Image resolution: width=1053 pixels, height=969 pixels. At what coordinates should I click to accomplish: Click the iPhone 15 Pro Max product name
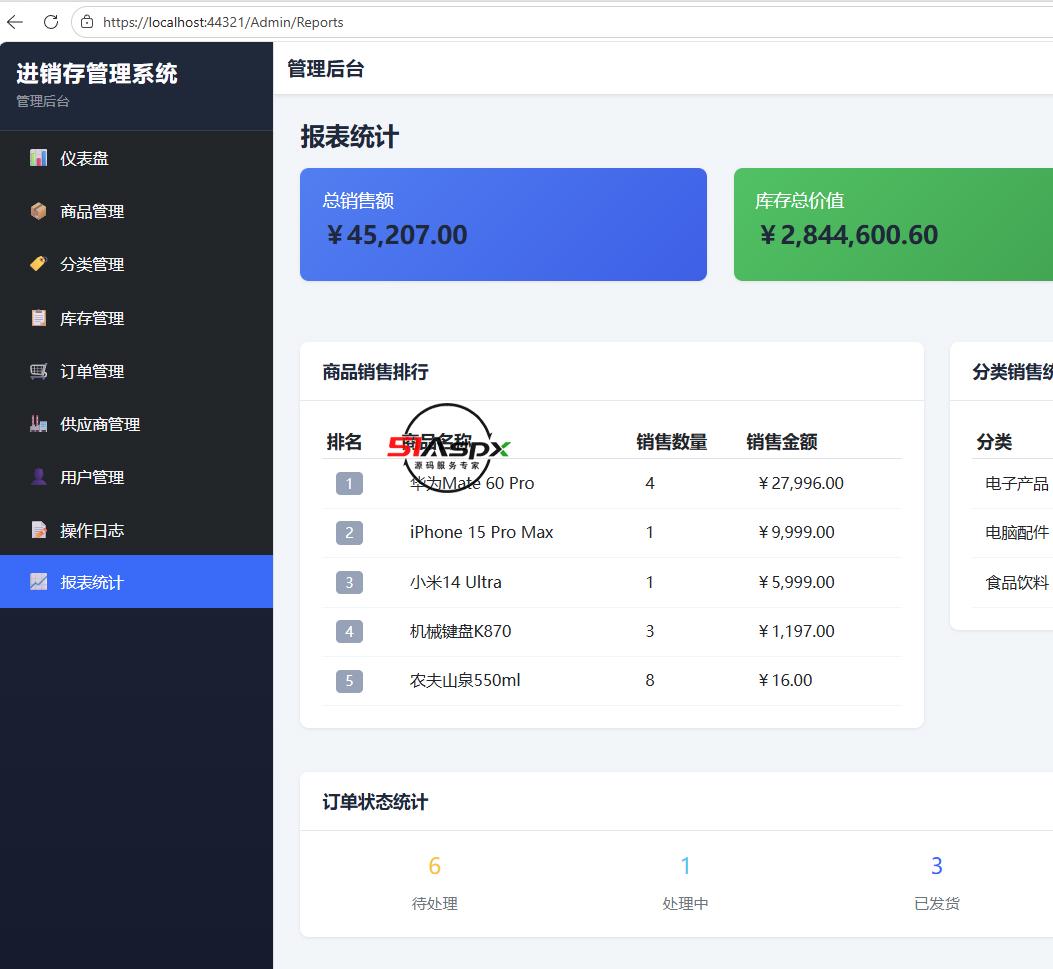482,532
